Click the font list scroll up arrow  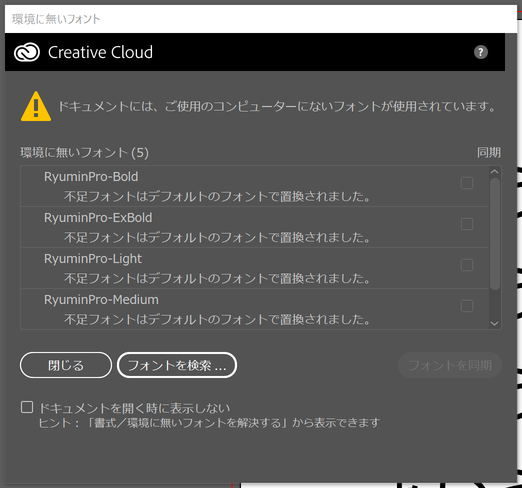495,172
